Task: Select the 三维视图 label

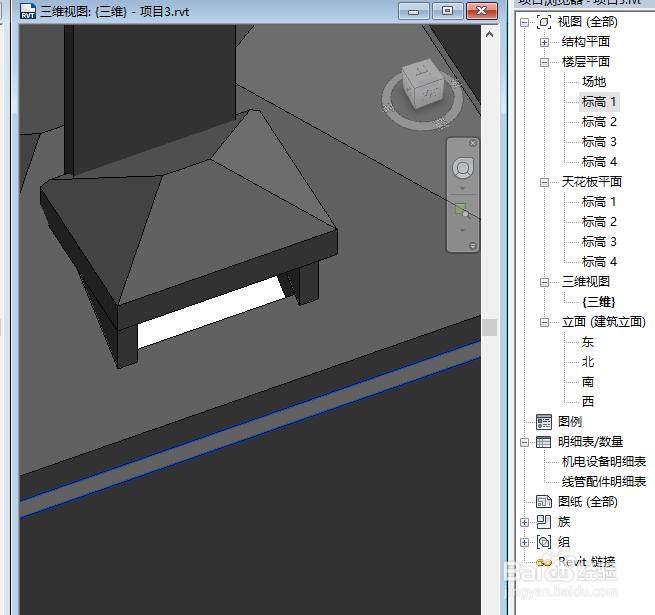Action: [x=586, y=282]
